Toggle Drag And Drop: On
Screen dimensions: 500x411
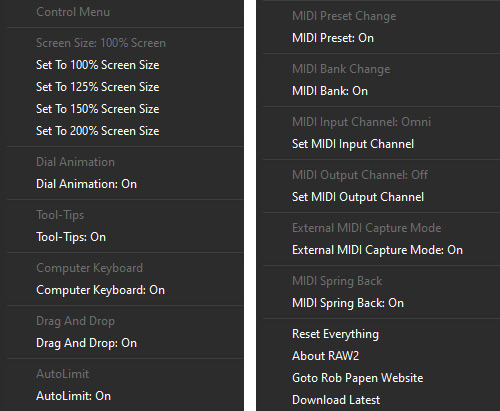[125, 343]
